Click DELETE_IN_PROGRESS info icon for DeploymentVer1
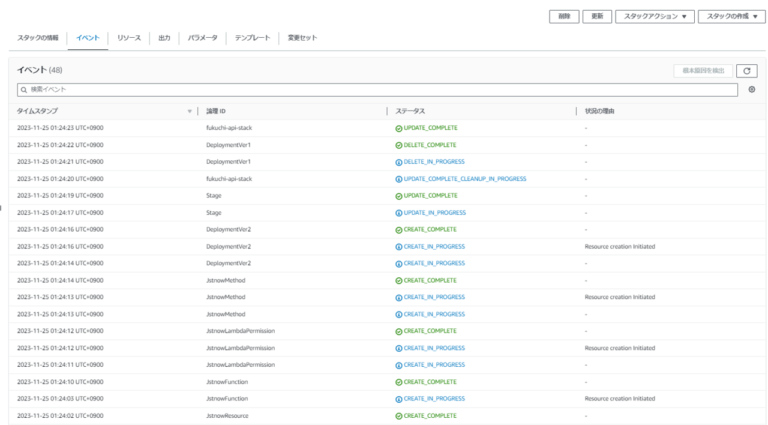This screenshot has height=425, width=768. (399, 162)
